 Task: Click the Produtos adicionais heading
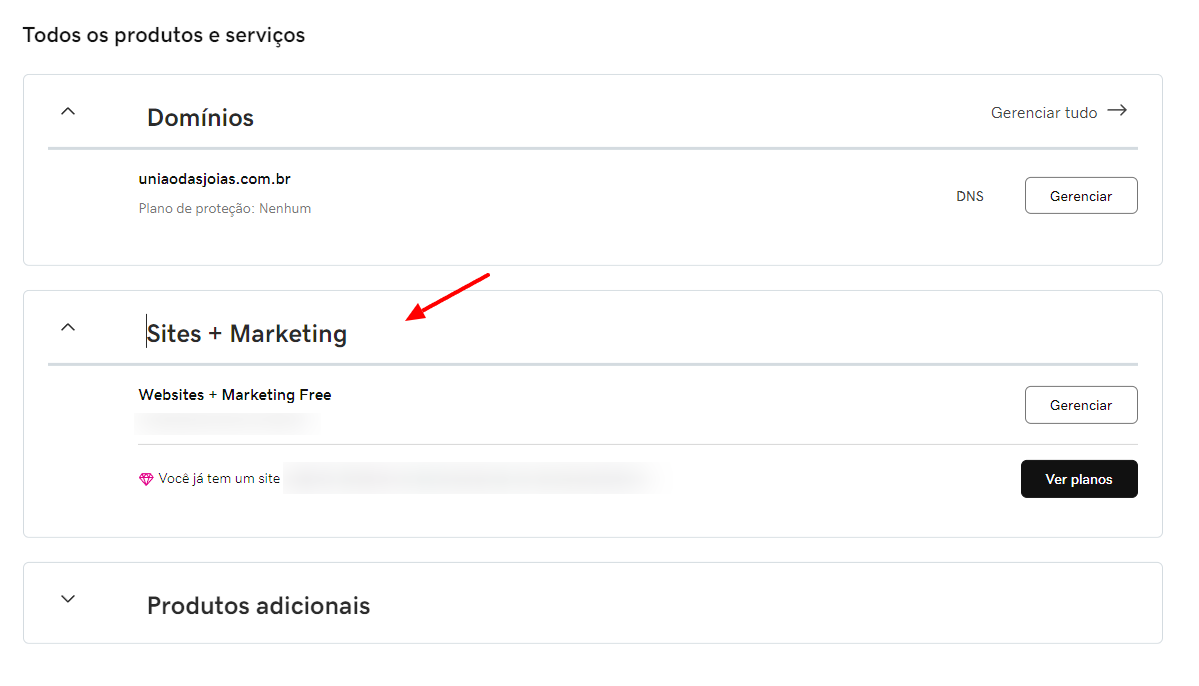pos(258,606)
